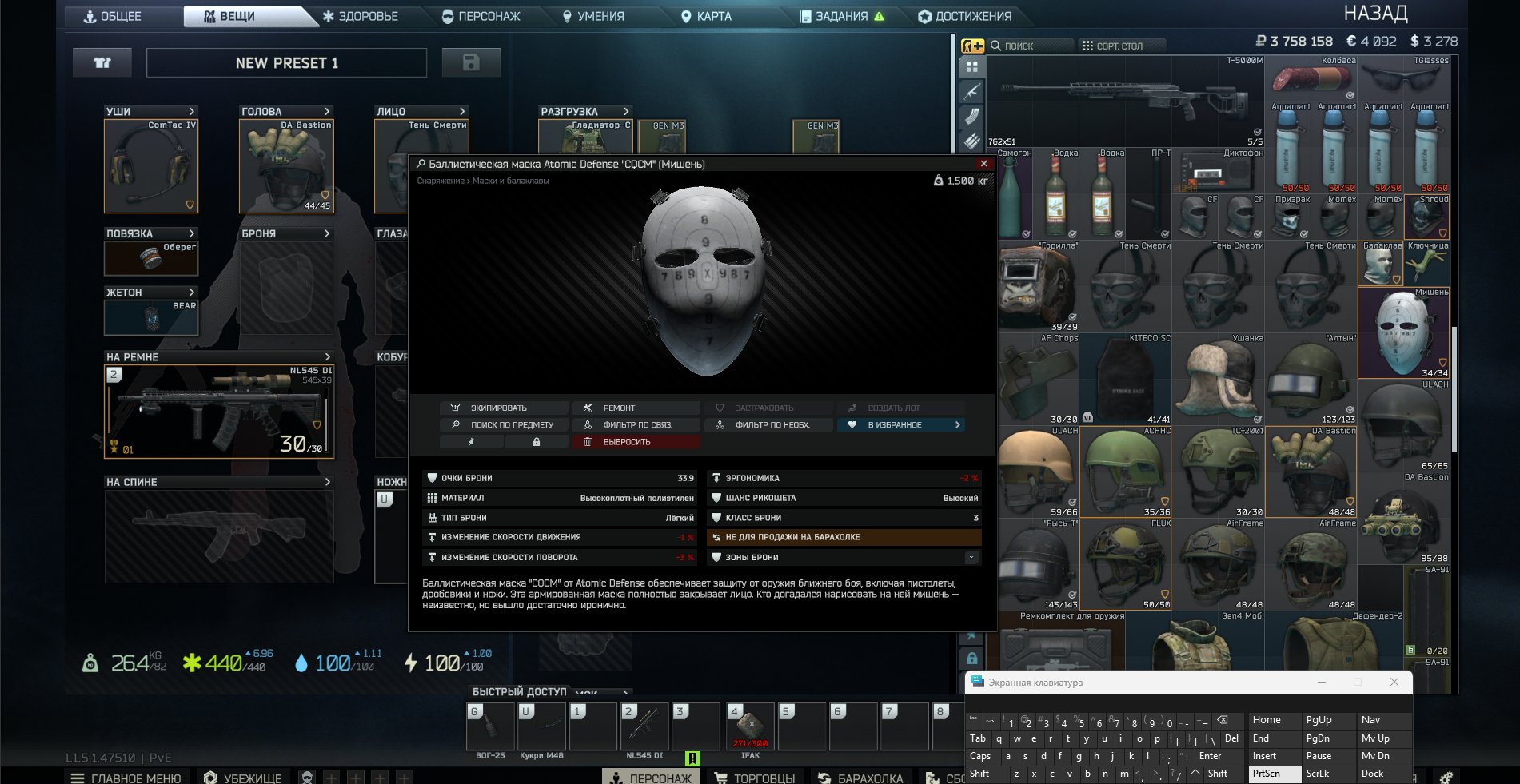Viewport: 1520px width, 784px height.
Task: Switch to the ЗДОРОВЬЕ tab
Action: (360, 16)
